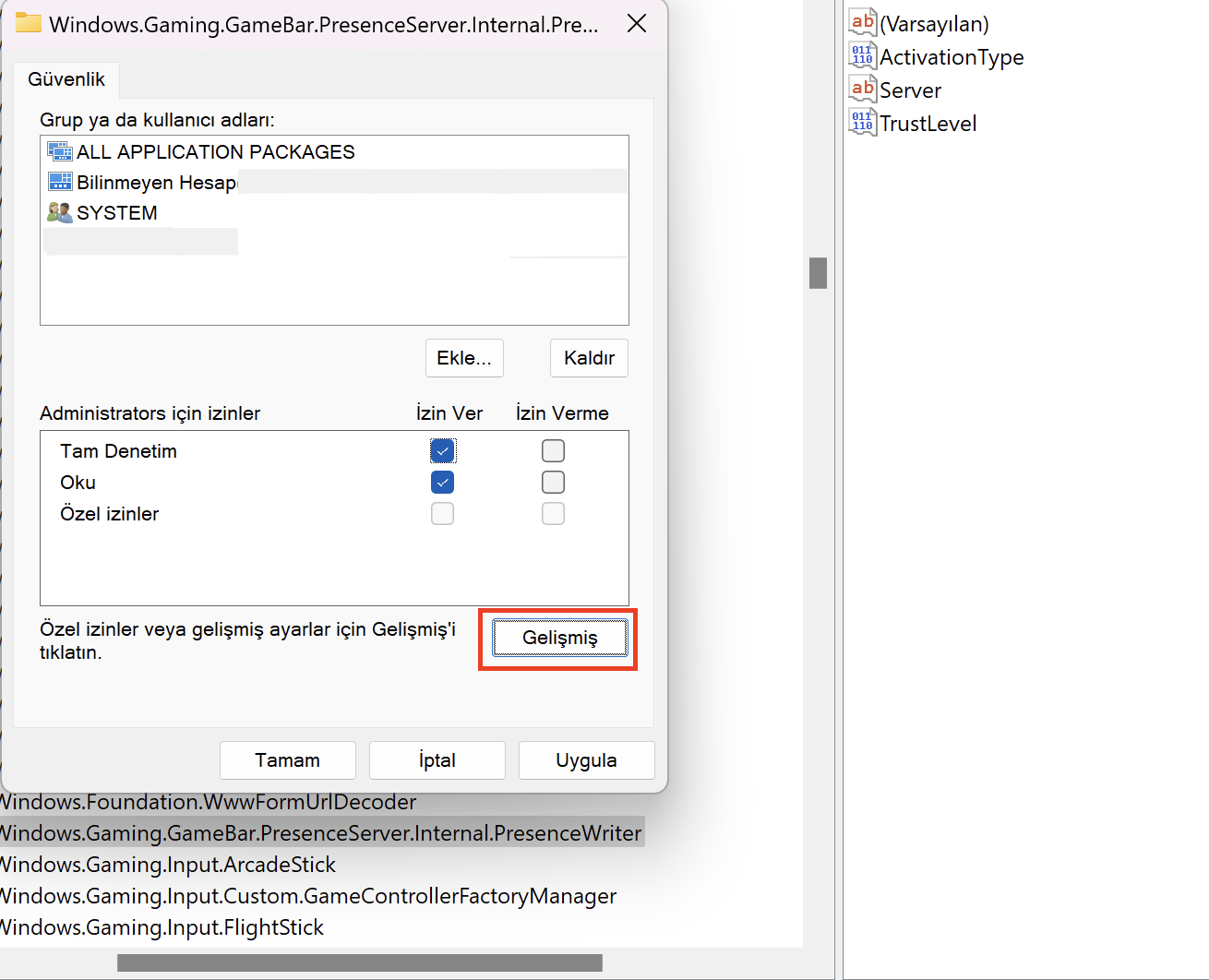Toggle İzin Ver checkbox for Tam Denetim
Viewport: 1209px width, 980px height.
tap(443, 451)
